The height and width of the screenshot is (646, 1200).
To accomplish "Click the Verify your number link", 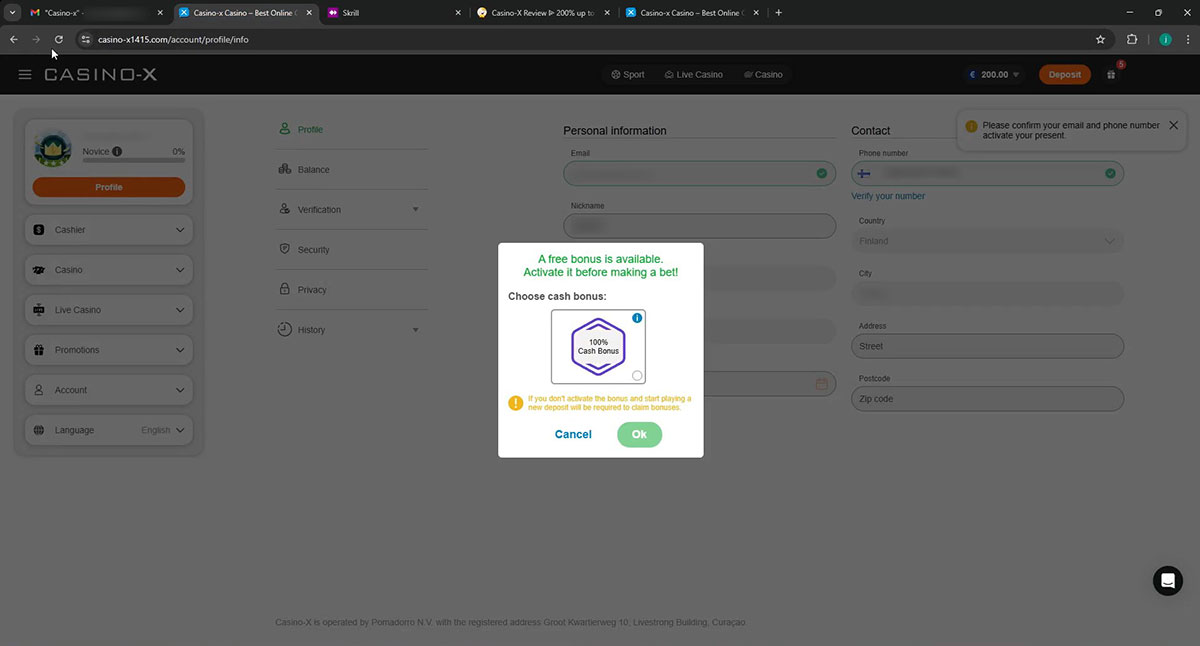I will coord(888,196).
